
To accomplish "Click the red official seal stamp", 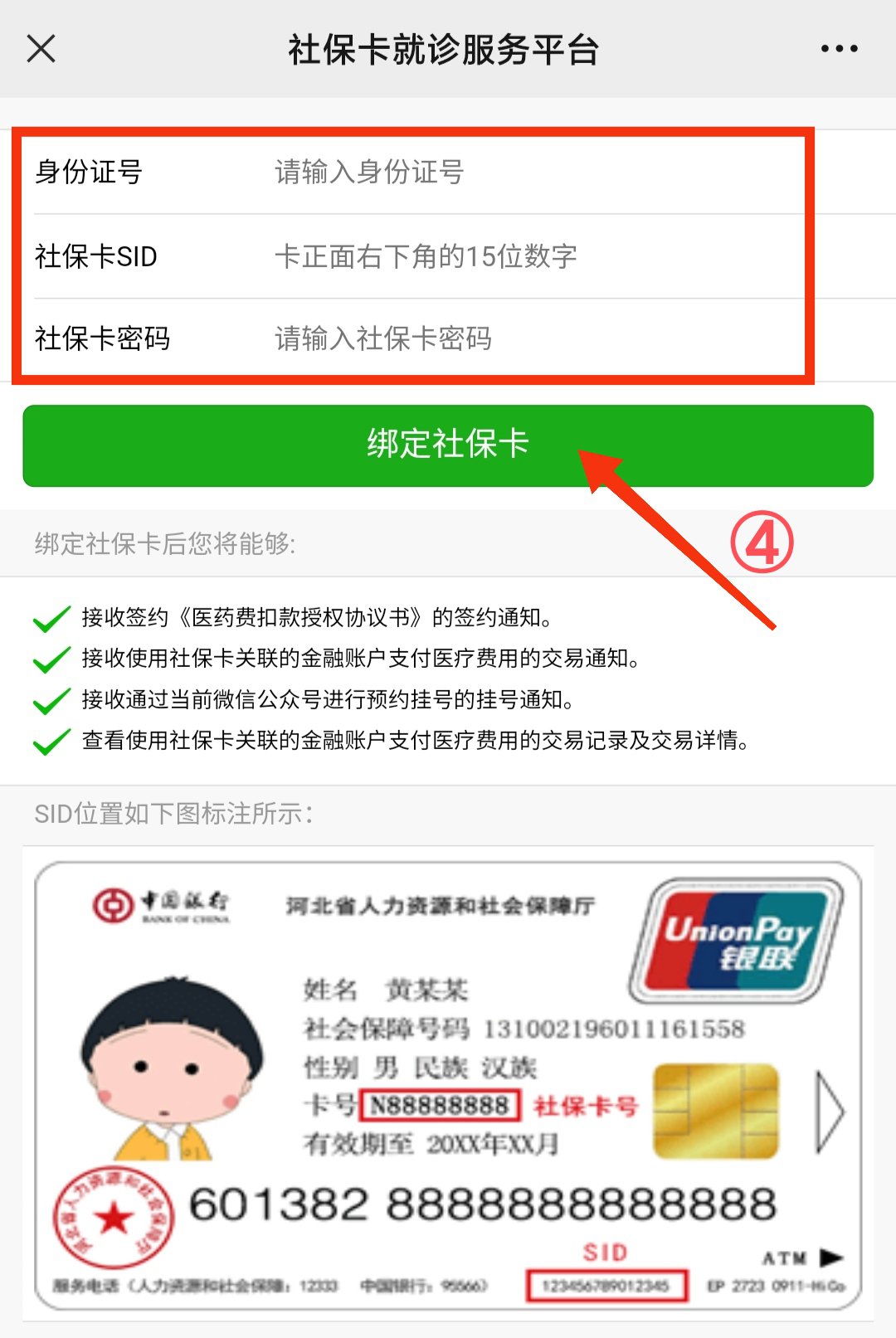I will point(114,1218).
